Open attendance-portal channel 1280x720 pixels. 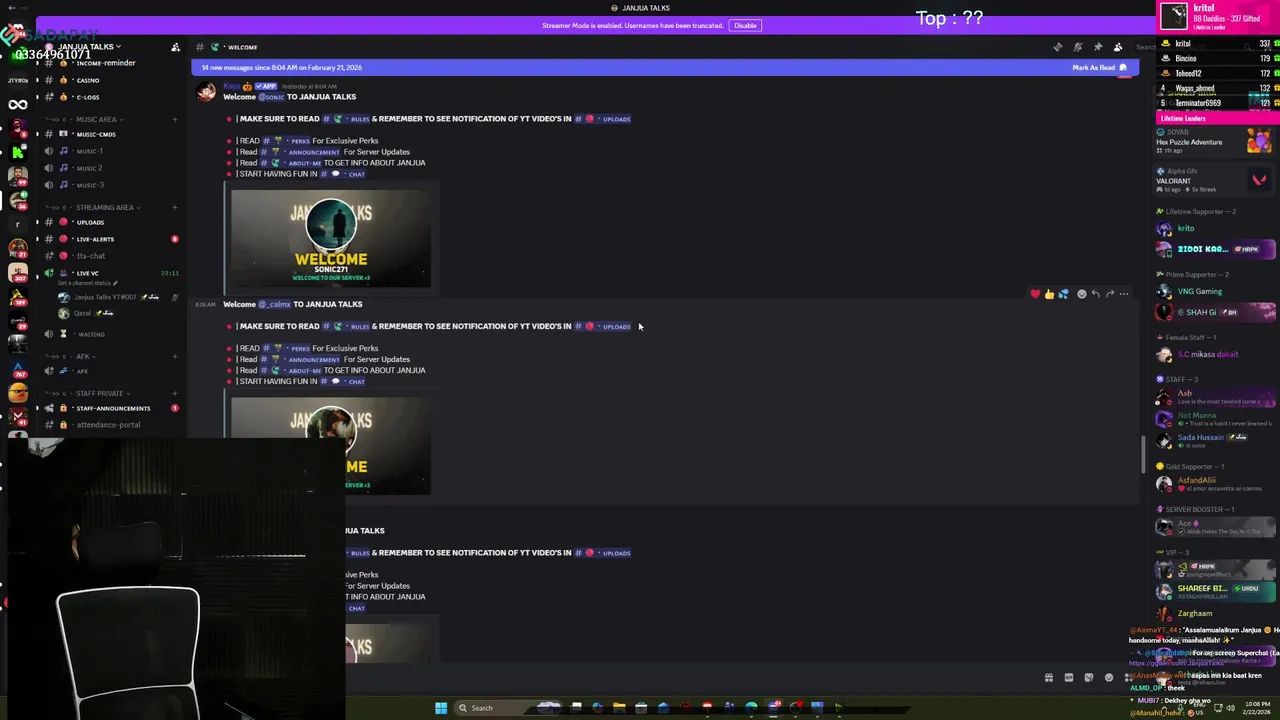(x=110, y=425)
